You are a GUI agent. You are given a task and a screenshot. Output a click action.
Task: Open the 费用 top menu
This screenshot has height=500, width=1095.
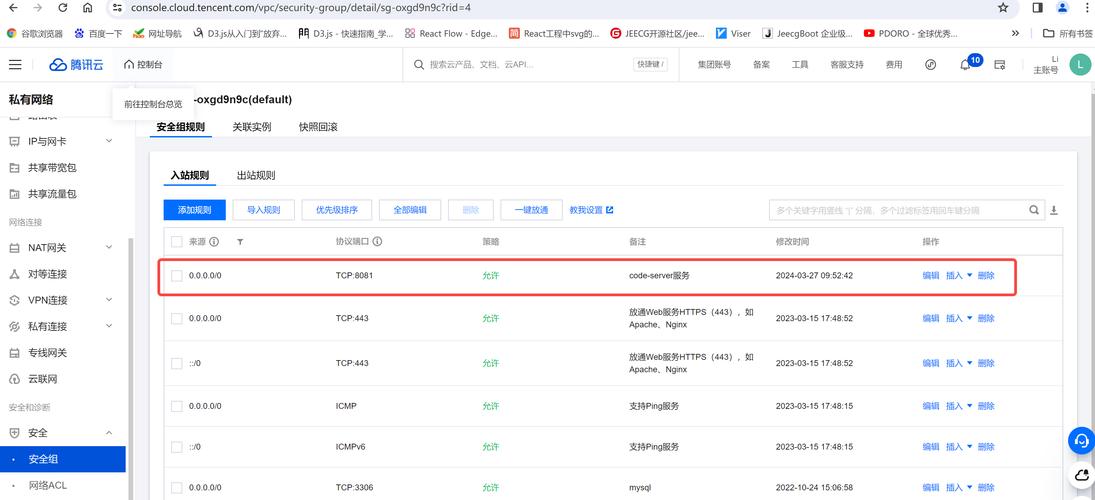[894, 64]
